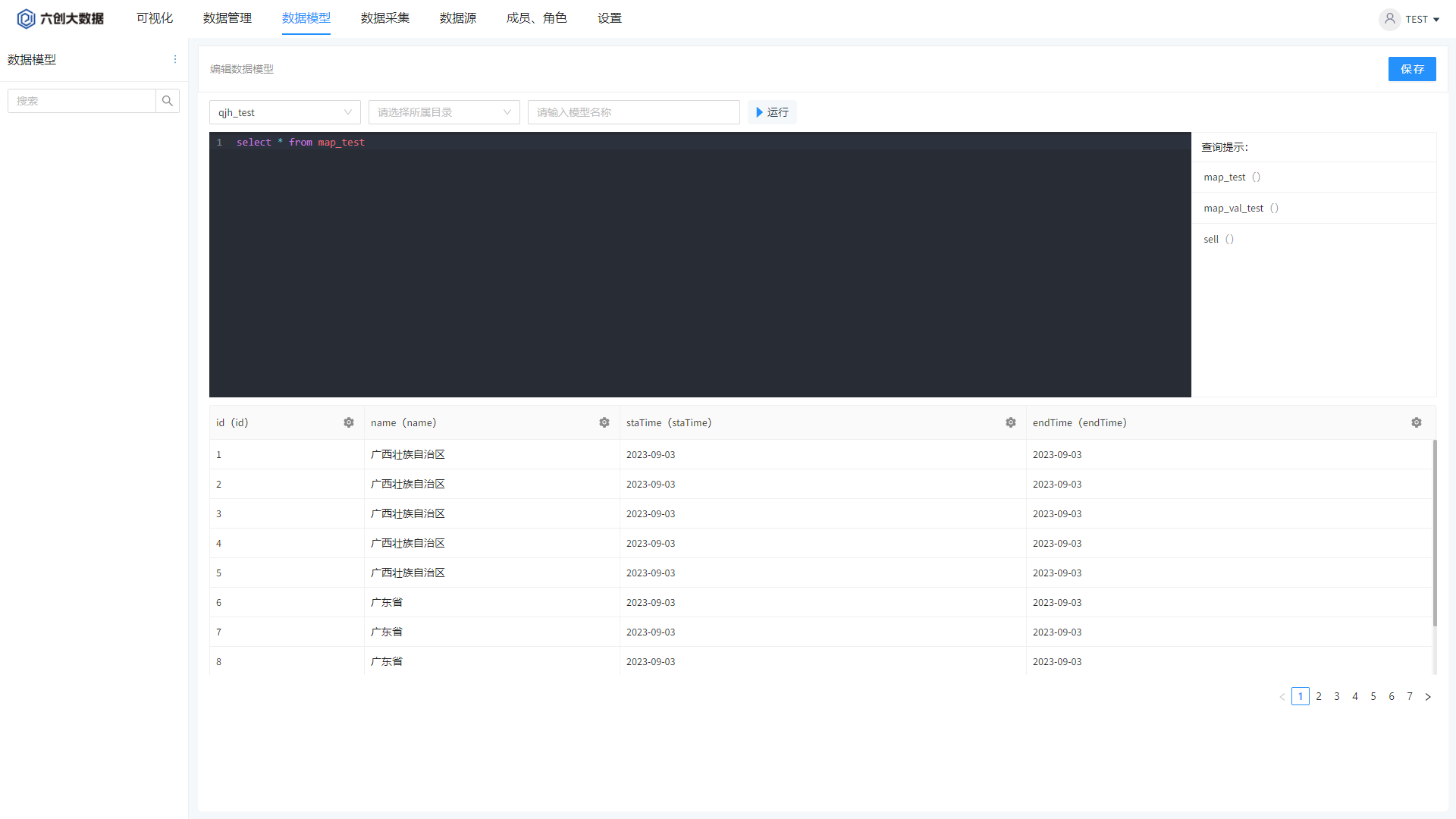
Task: Click the blue 保存 button
Action: pyautogui.click(x=1412, y=69)
